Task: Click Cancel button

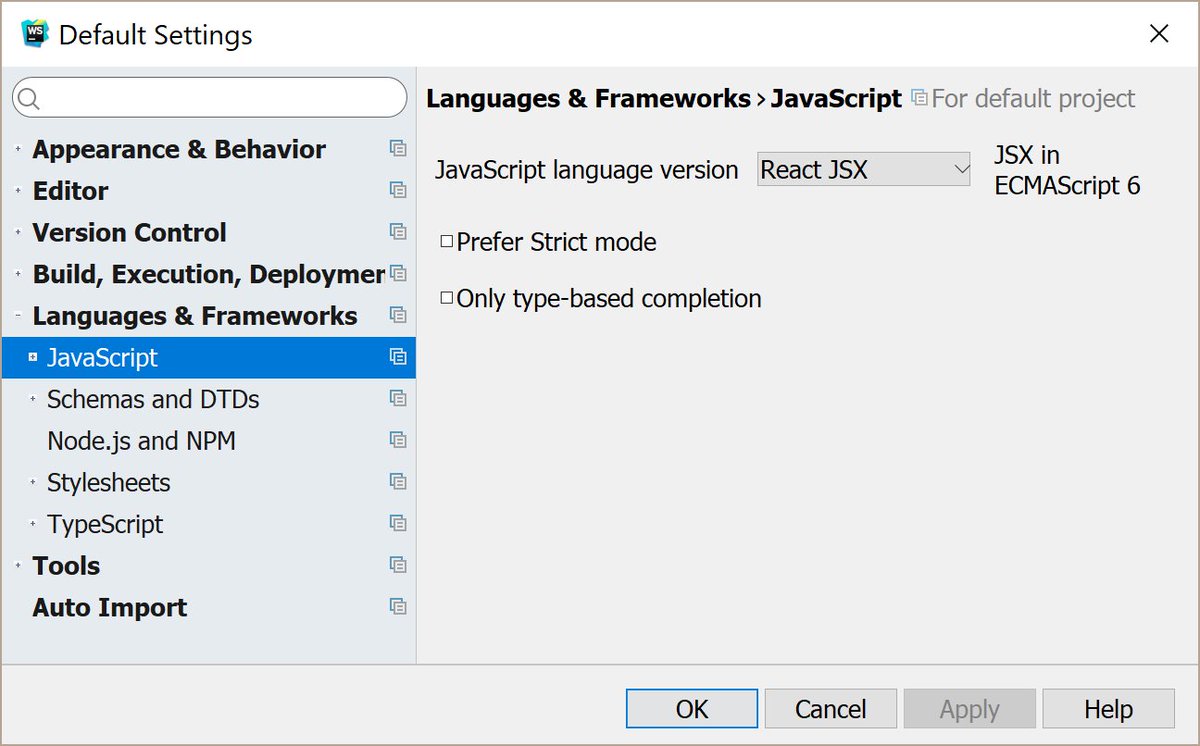Action: [830, 709]
